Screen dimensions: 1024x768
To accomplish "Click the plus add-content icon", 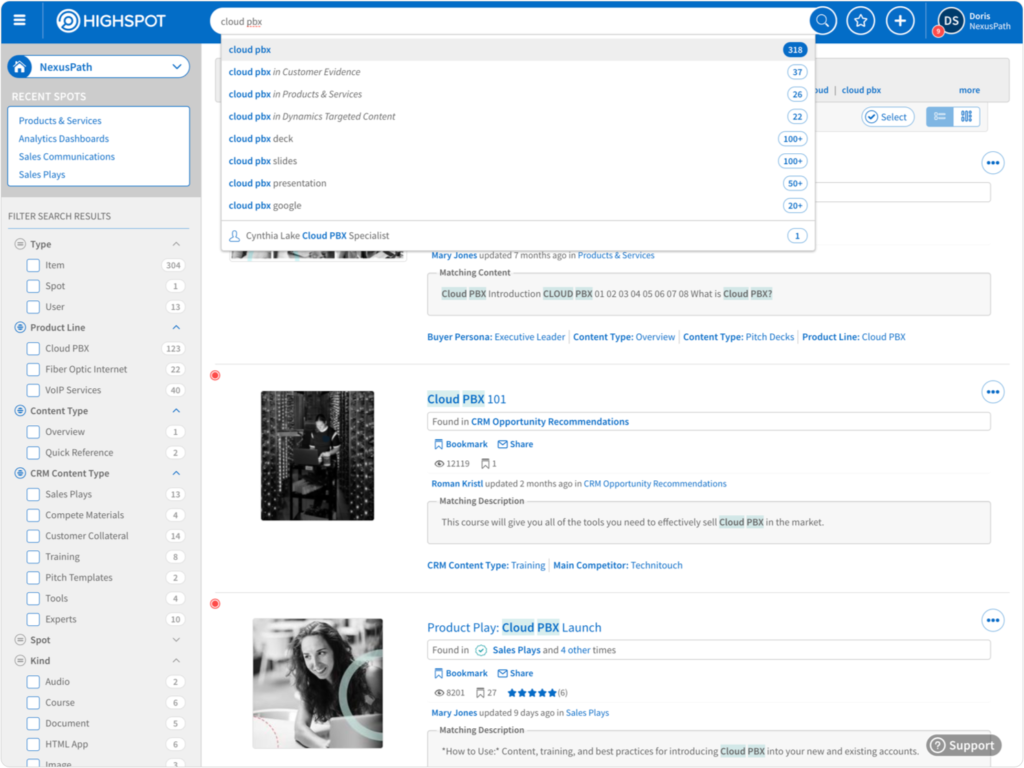I will click(900, 21).
